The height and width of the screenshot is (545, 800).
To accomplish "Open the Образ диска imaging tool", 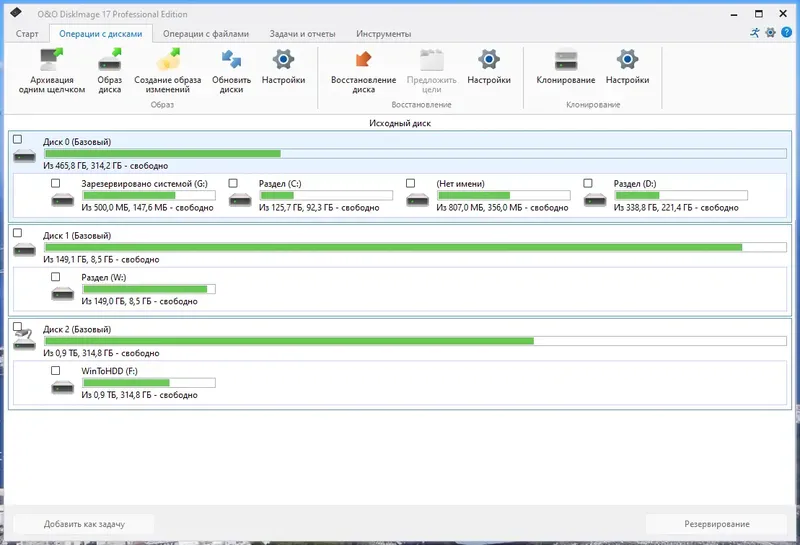I will point(110,70).
